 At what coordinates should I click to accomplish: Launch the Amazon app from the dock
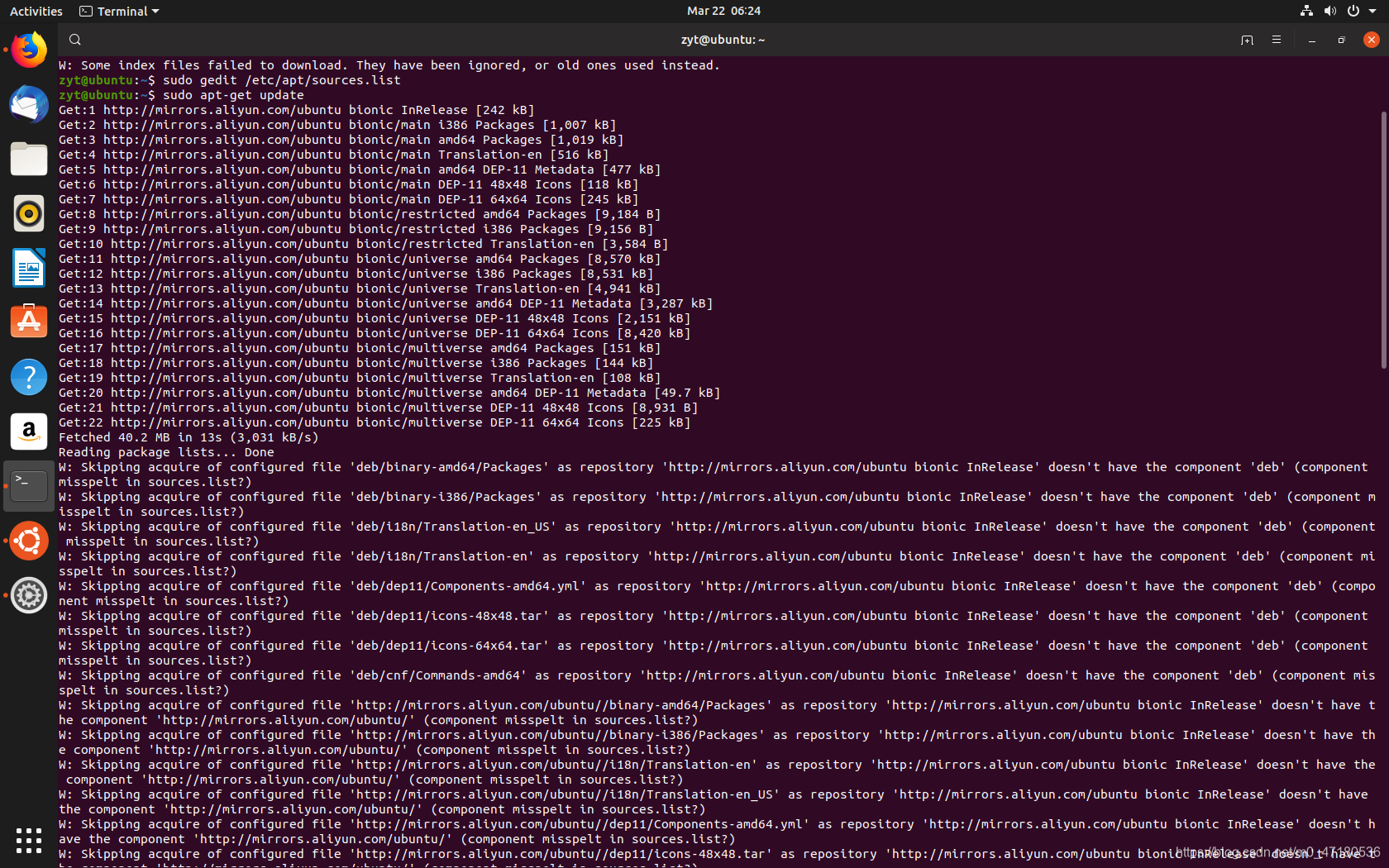pos(29,432)
